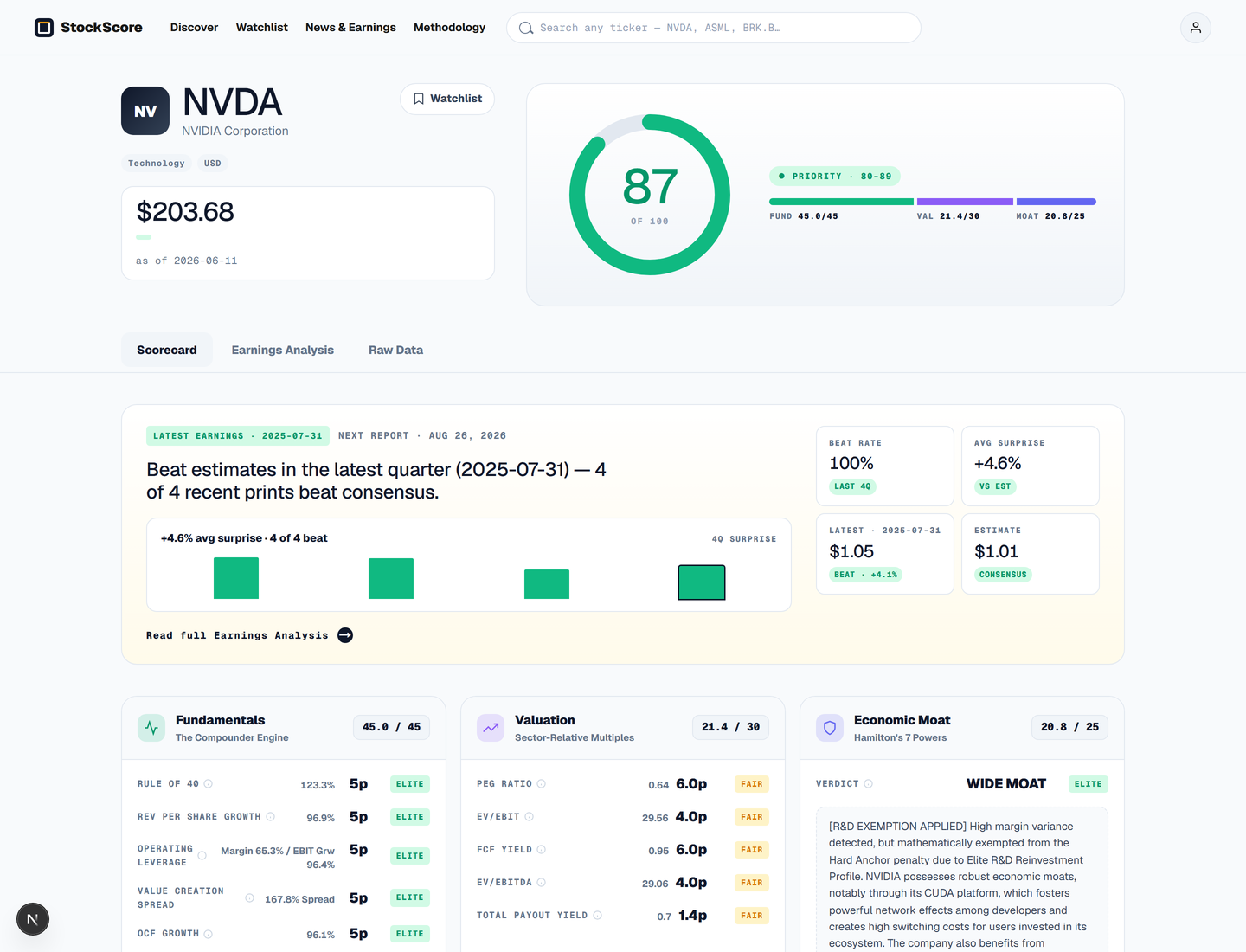Click the FAIR tag on PEG Ratio row
1246x952 pixels.
[752, 784]
